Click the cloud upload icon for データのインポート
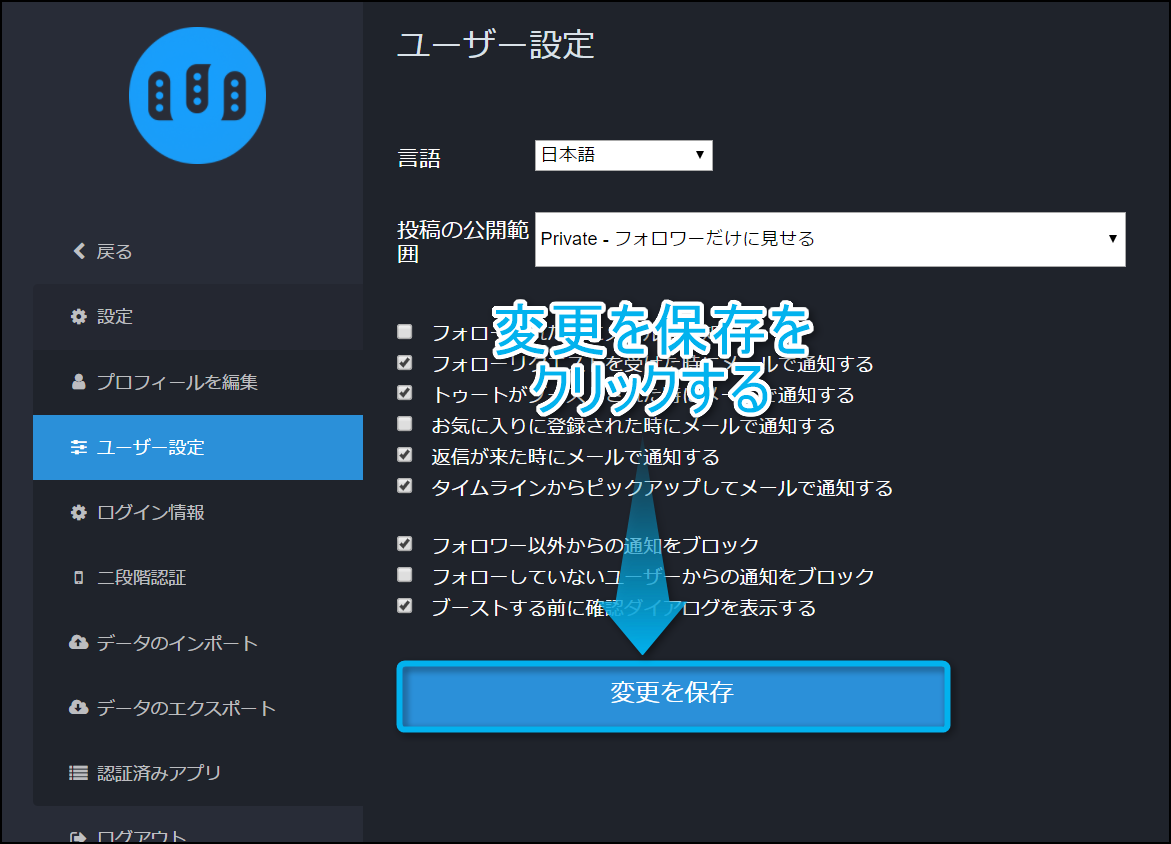This screenshot has height=844, width=1171. click(79, 643)
